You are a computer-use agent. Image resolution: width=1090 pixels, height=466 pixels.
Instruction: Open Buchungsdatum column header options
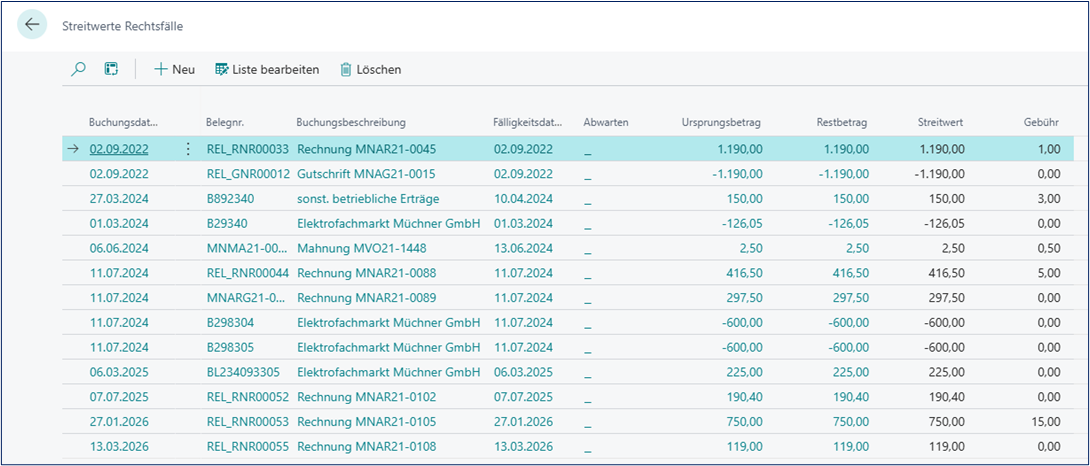tap(124, 122)
